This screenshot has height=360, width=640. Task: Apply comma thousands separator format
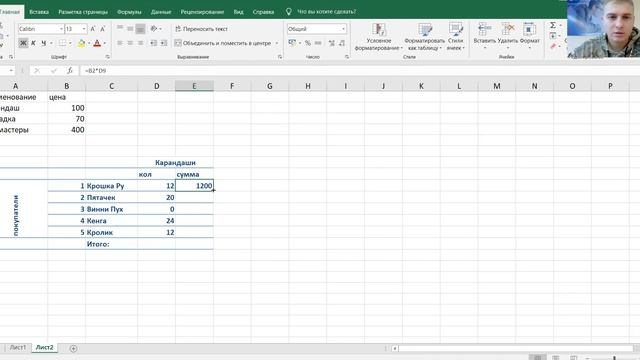tap(318, 43)
